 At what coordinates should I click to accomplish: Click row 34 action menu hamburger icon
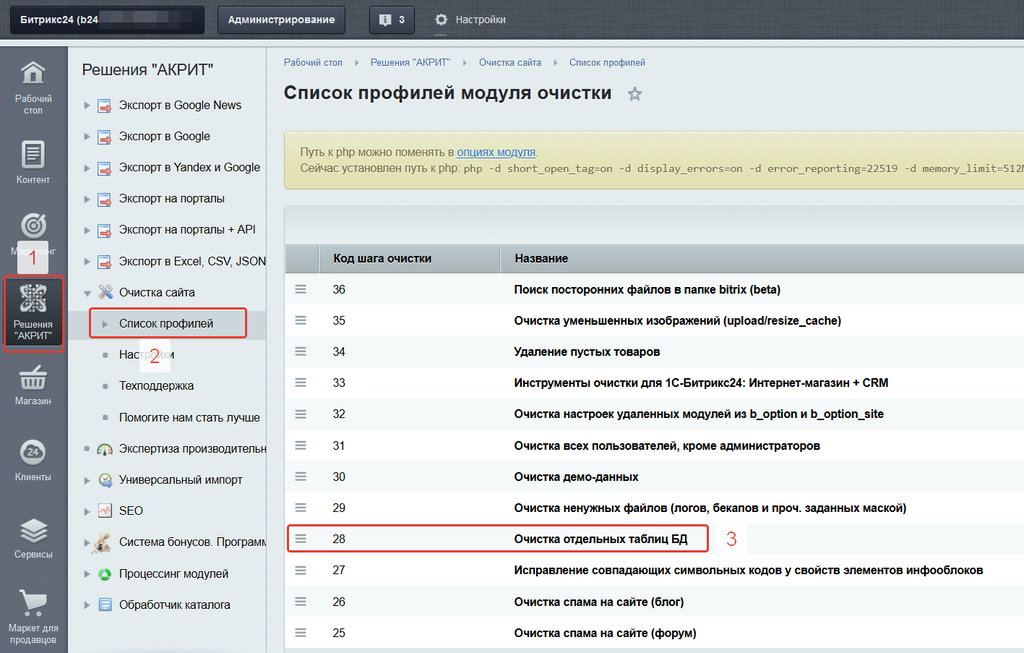(x=300, y=351)
